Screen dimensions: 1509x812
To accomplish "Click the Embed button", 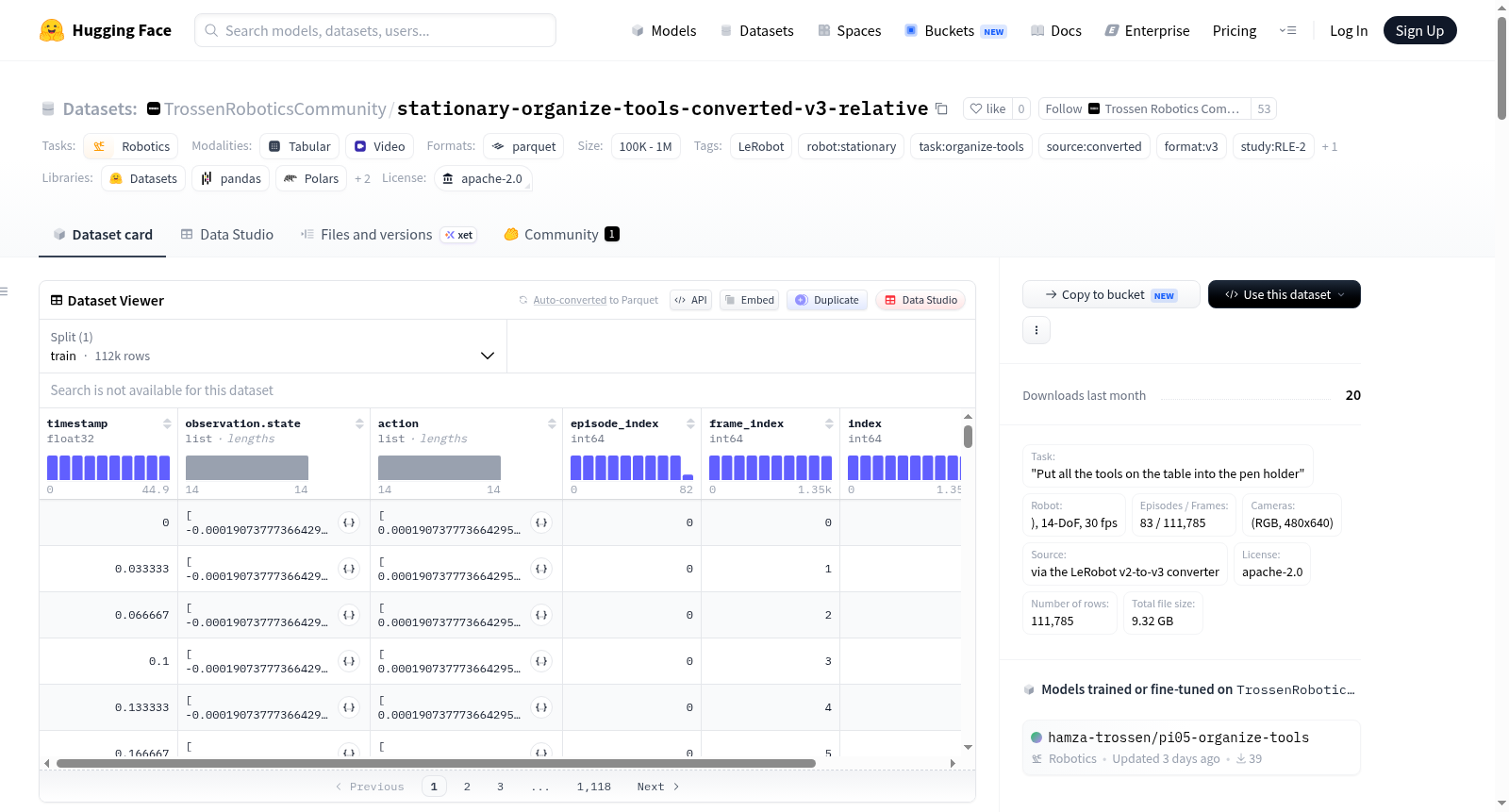I will pos(749,300).
